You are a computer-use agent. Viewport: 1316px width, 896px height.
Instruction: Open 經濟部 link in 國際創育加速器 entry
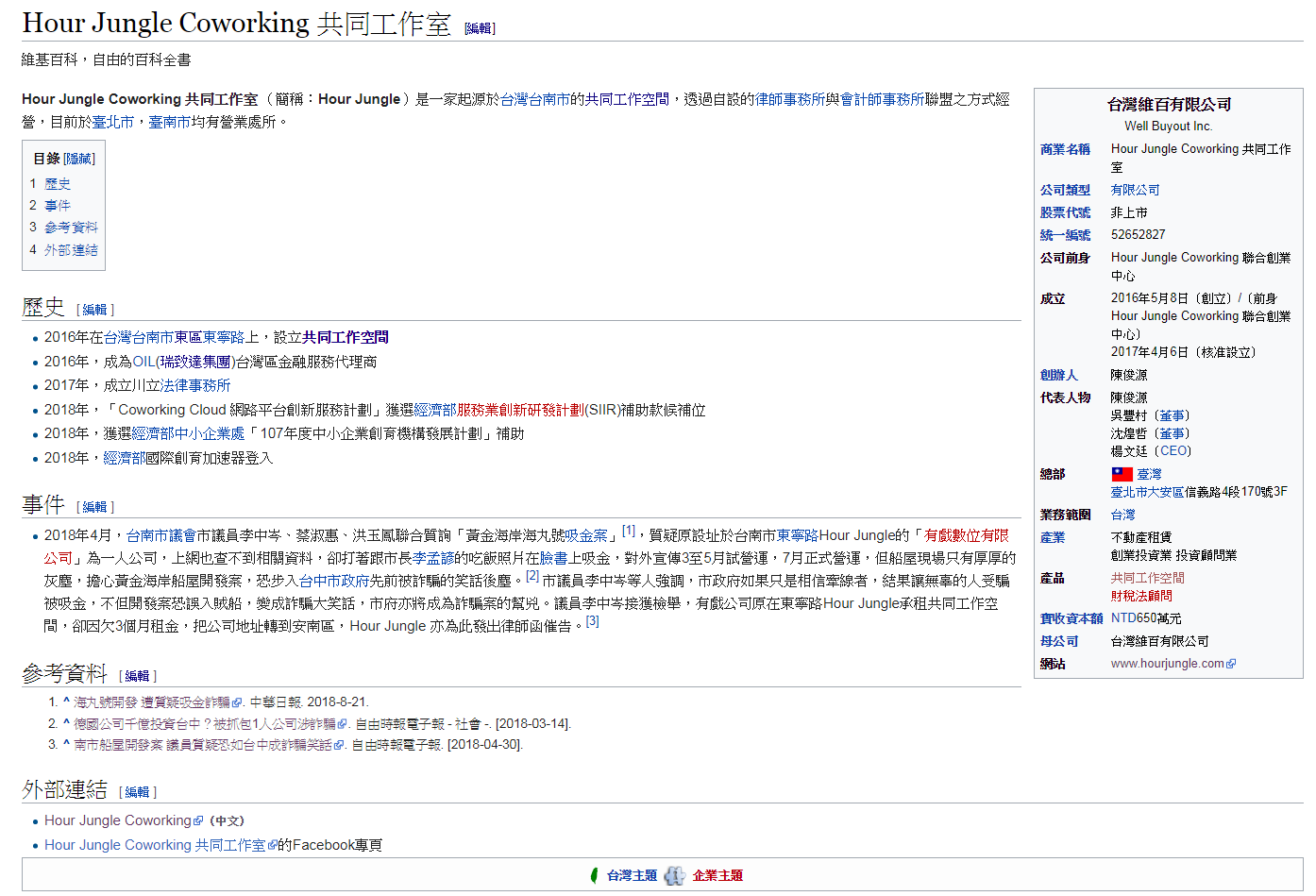[124, 458]
